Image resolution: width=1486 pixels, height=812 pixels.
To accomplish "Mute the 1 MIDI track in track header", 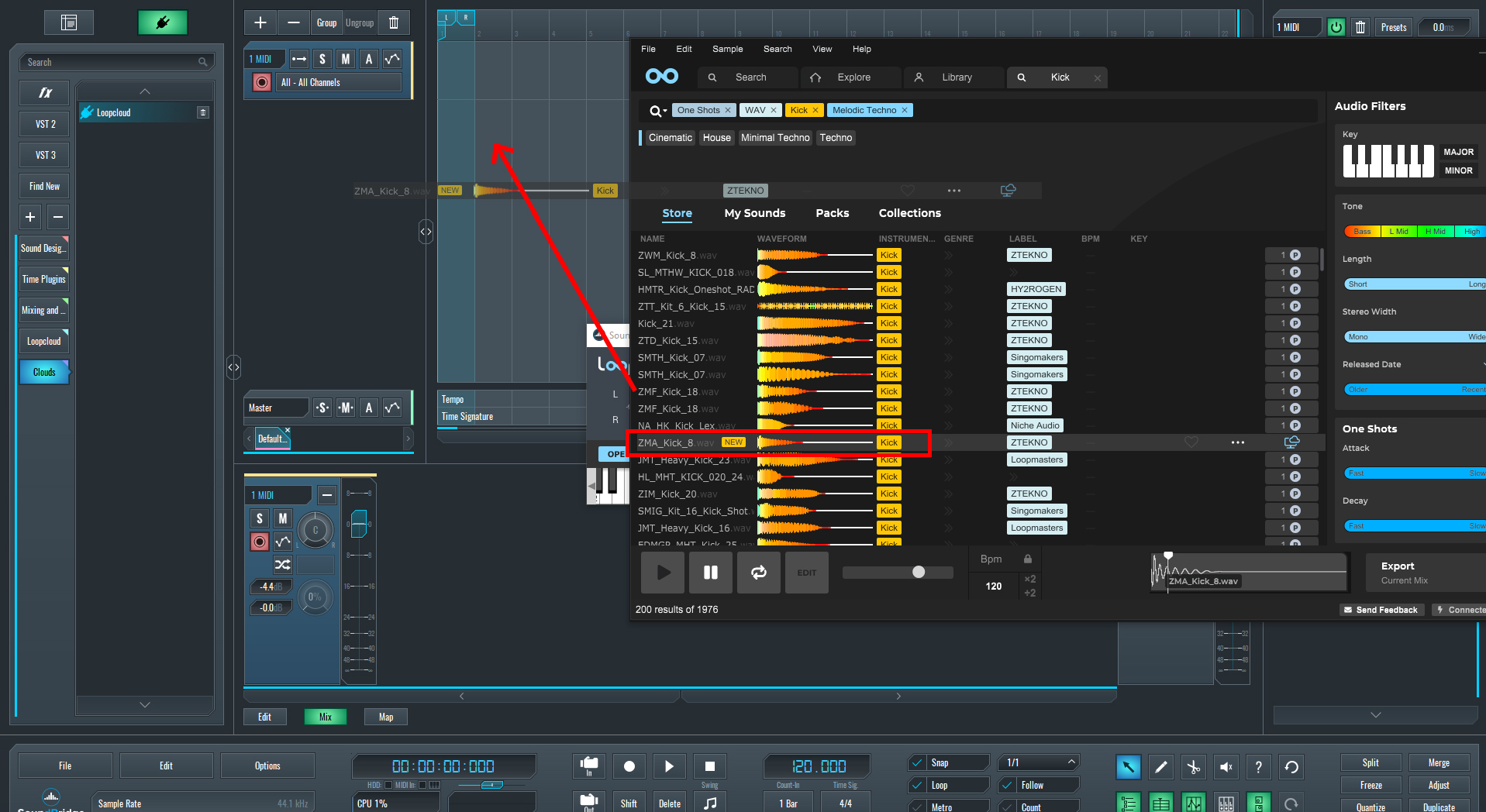I will pyautogui.click(x=346, y=59).
